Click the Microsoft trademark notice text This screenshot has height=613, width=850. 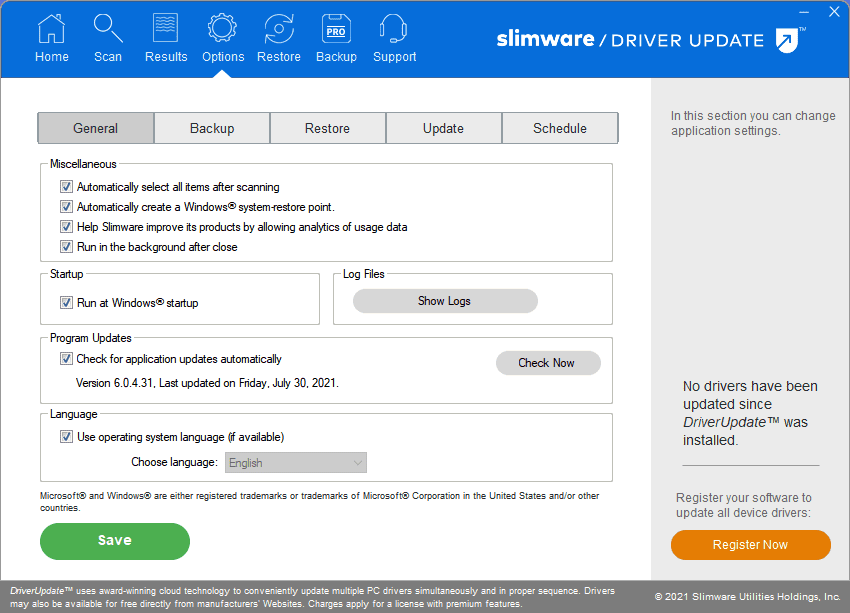tap(319, 502)
